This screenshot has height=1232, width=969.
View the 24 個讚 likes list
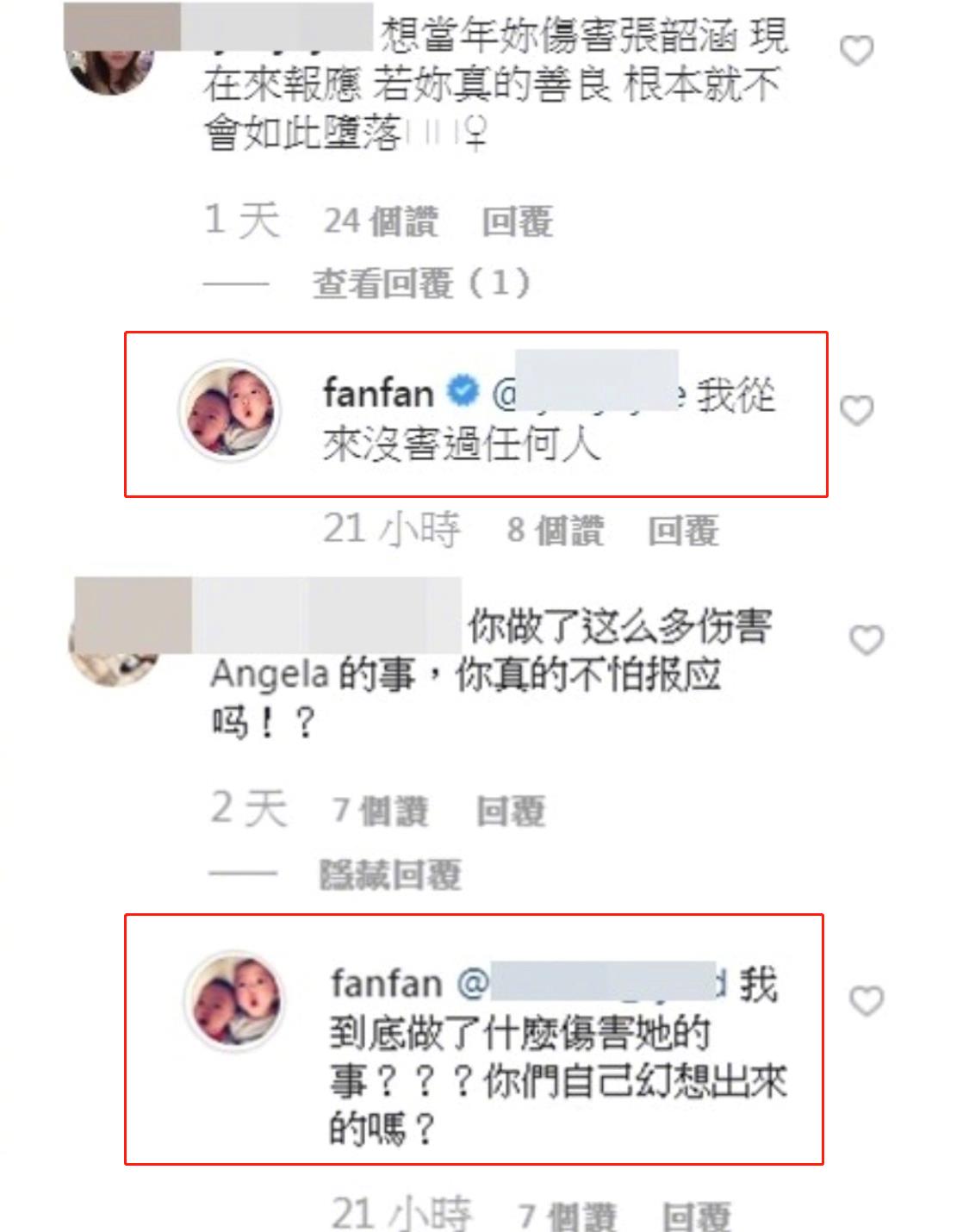coord(381,221)
